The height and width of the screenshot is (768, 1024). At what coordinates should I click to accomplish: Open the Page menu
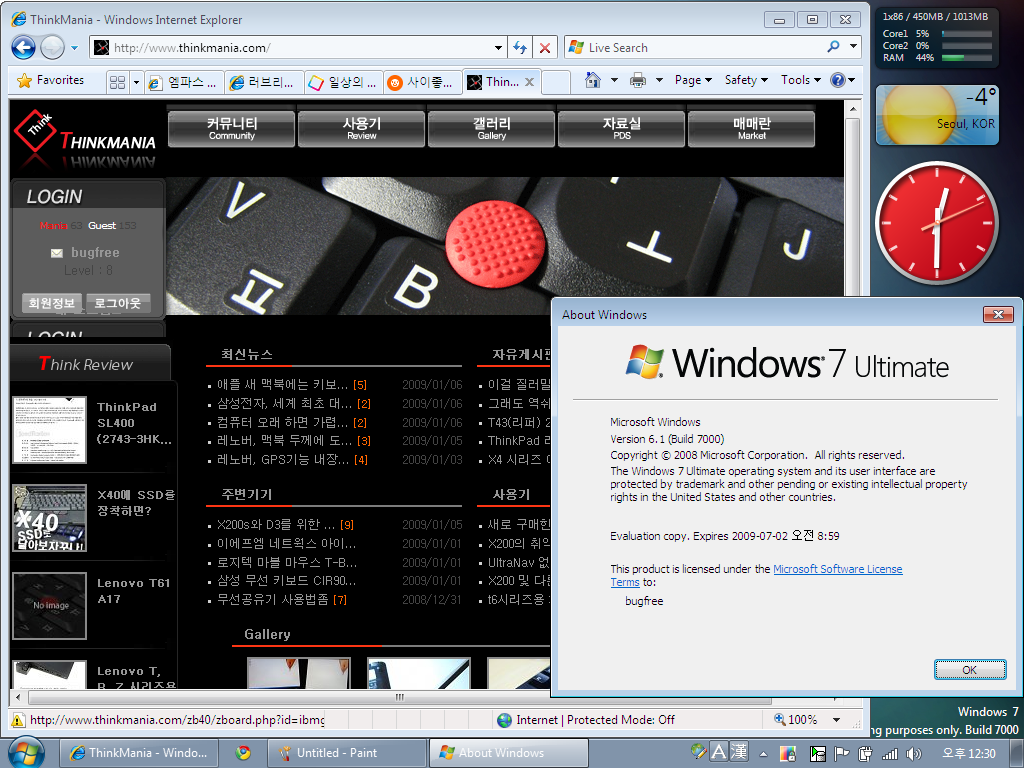coord(693,80)
